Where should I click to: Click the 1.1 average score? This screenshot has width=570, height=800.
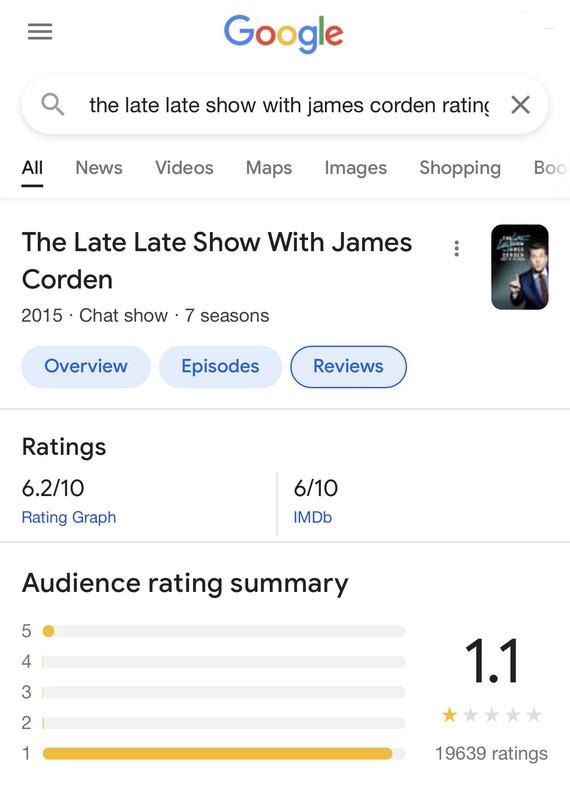[x=492, y=661]
